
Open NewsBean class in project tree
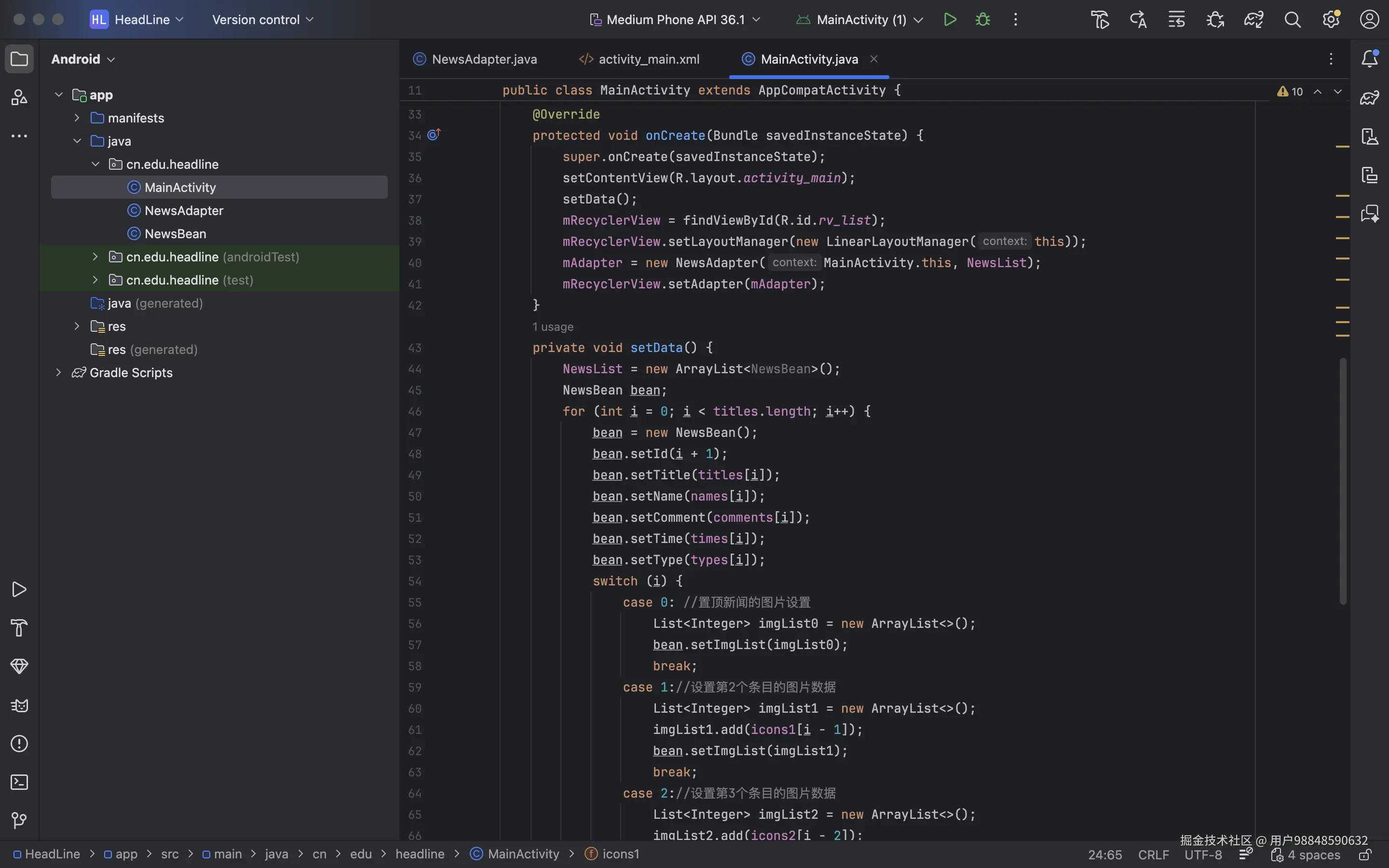[175, 234]
